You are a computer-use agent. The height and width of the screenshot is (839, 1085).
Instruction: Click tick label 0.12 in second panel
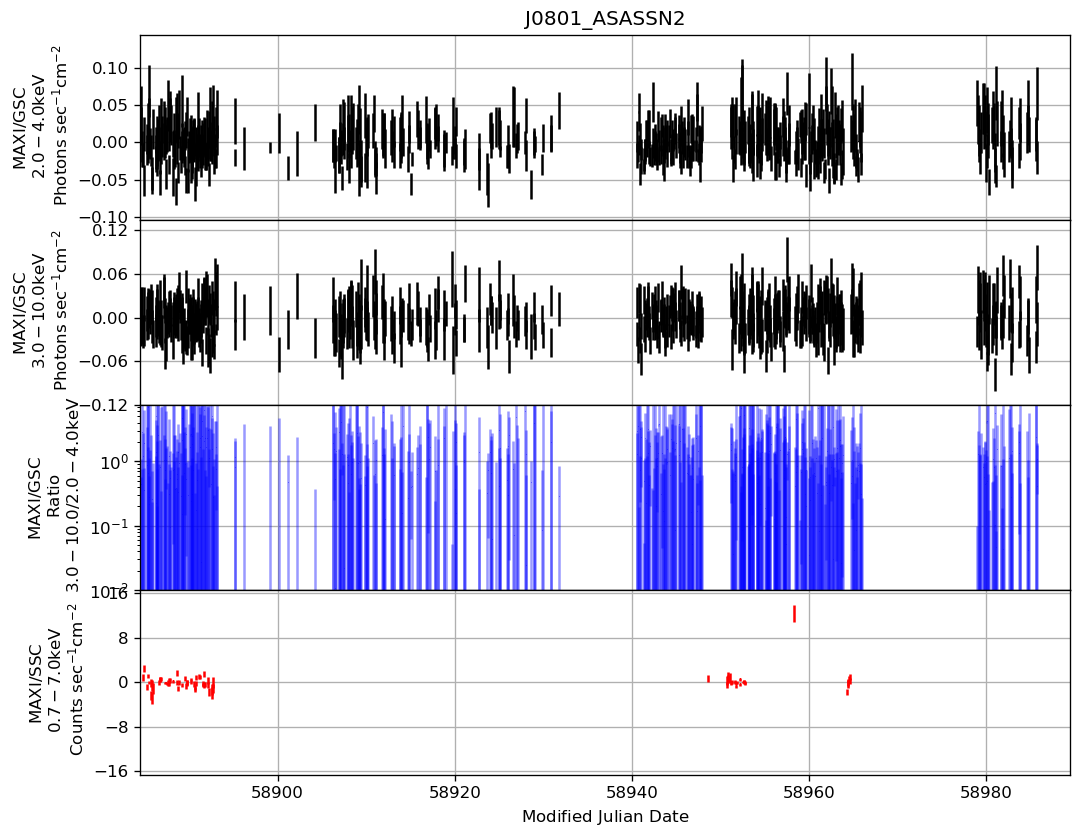(x=111, y=230)
